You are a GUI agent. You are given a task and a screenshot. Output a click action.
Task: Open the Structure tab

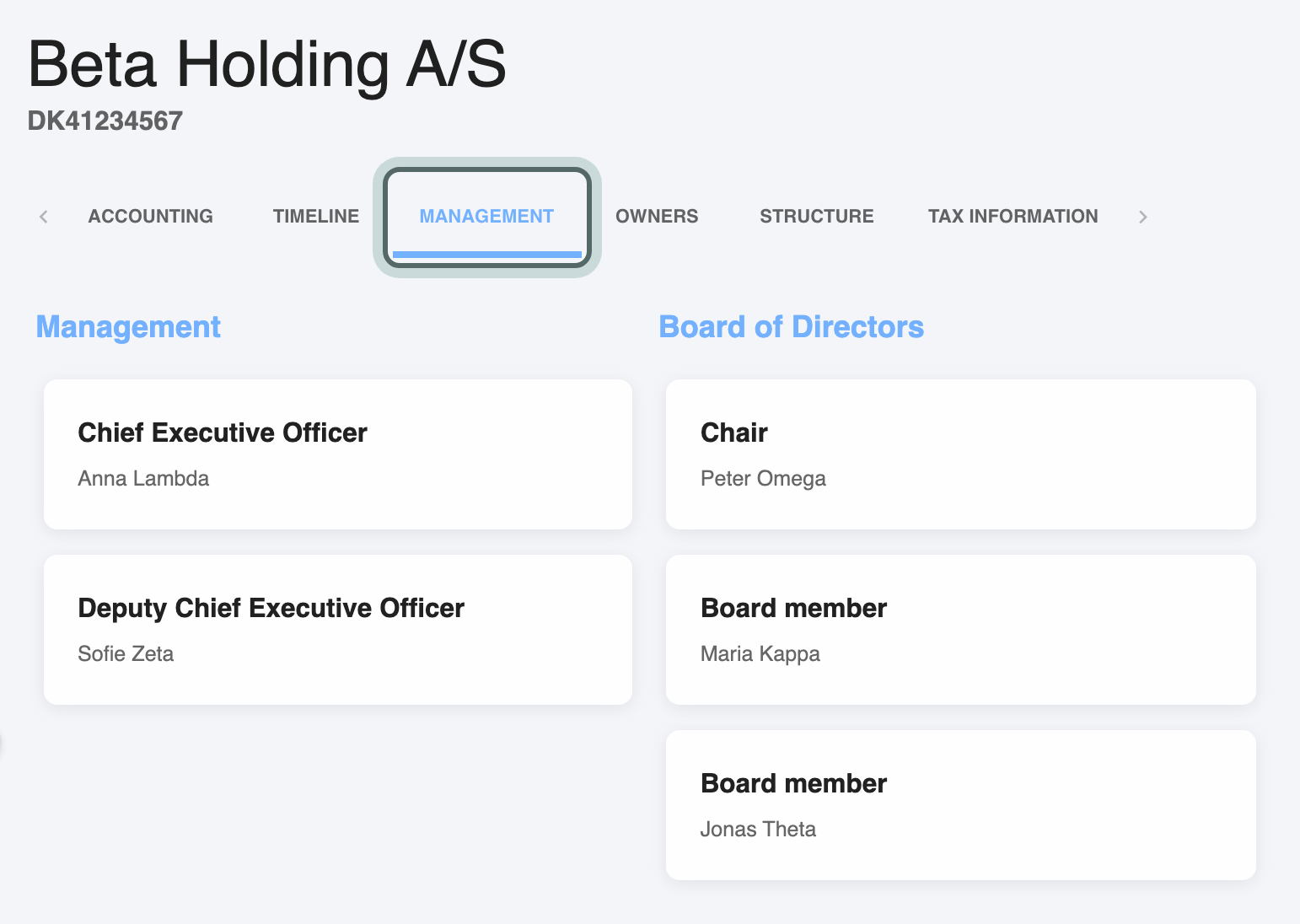816,217
